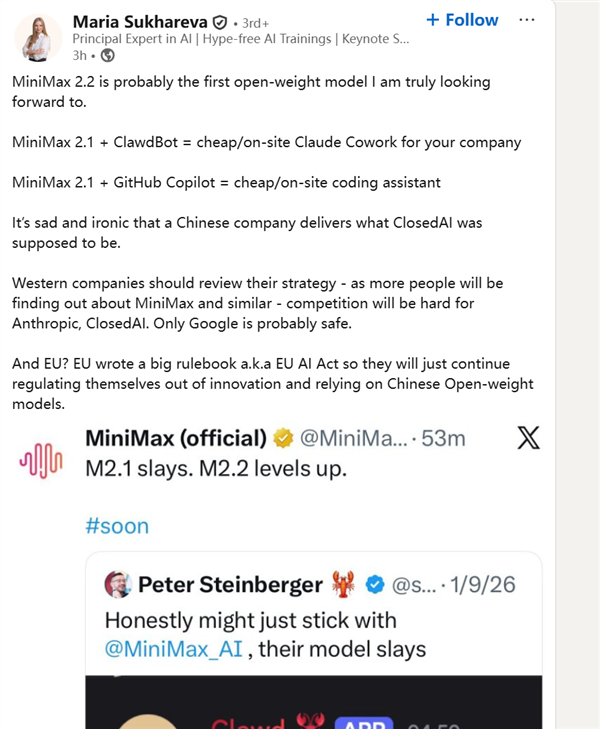Image resolution: width=600 pixels, height=729 pixels.
Task: Follow Maria Sukhareva
Action: point(461,20)
